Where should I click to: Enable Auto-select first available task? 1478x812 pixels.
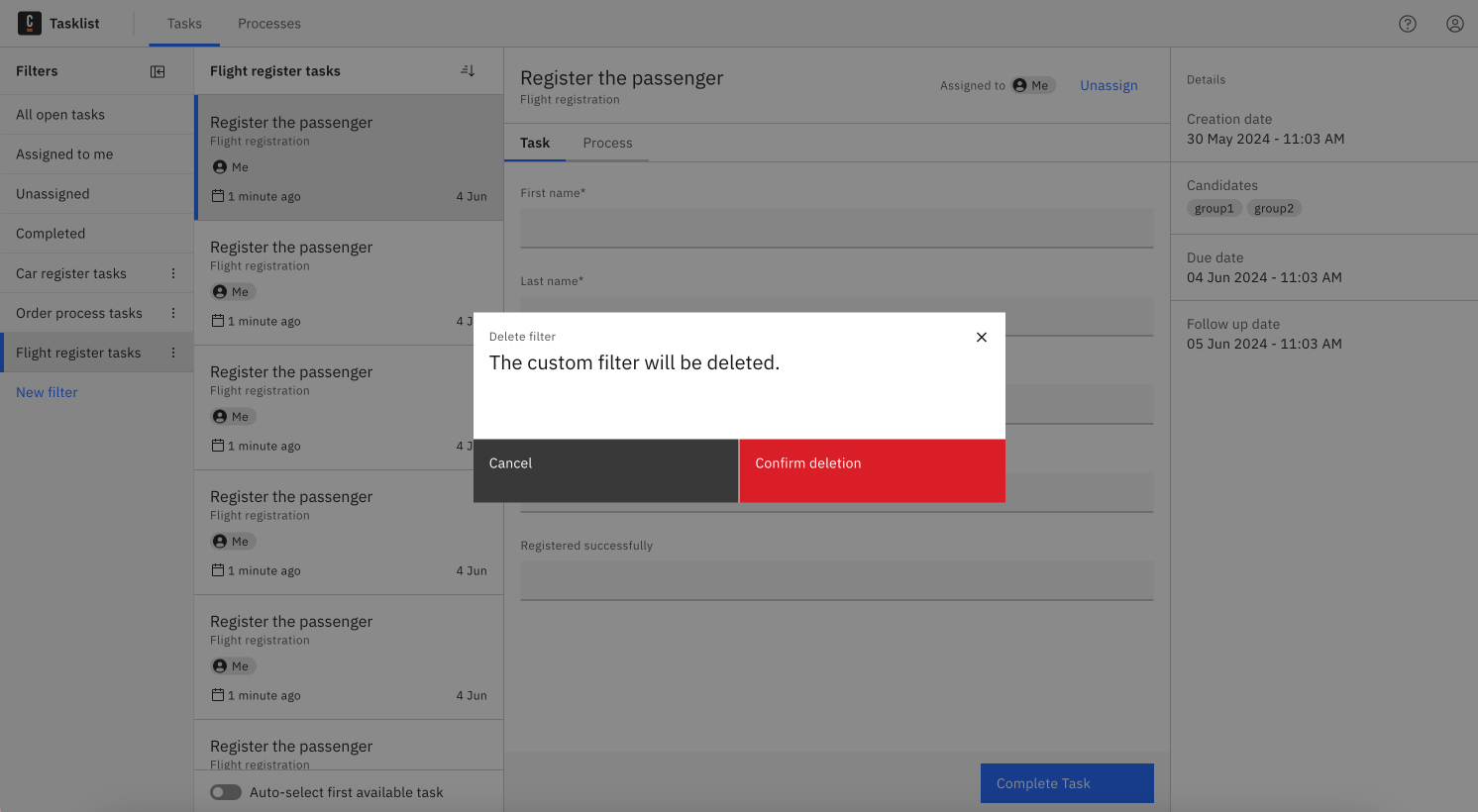tap(226, 792)
